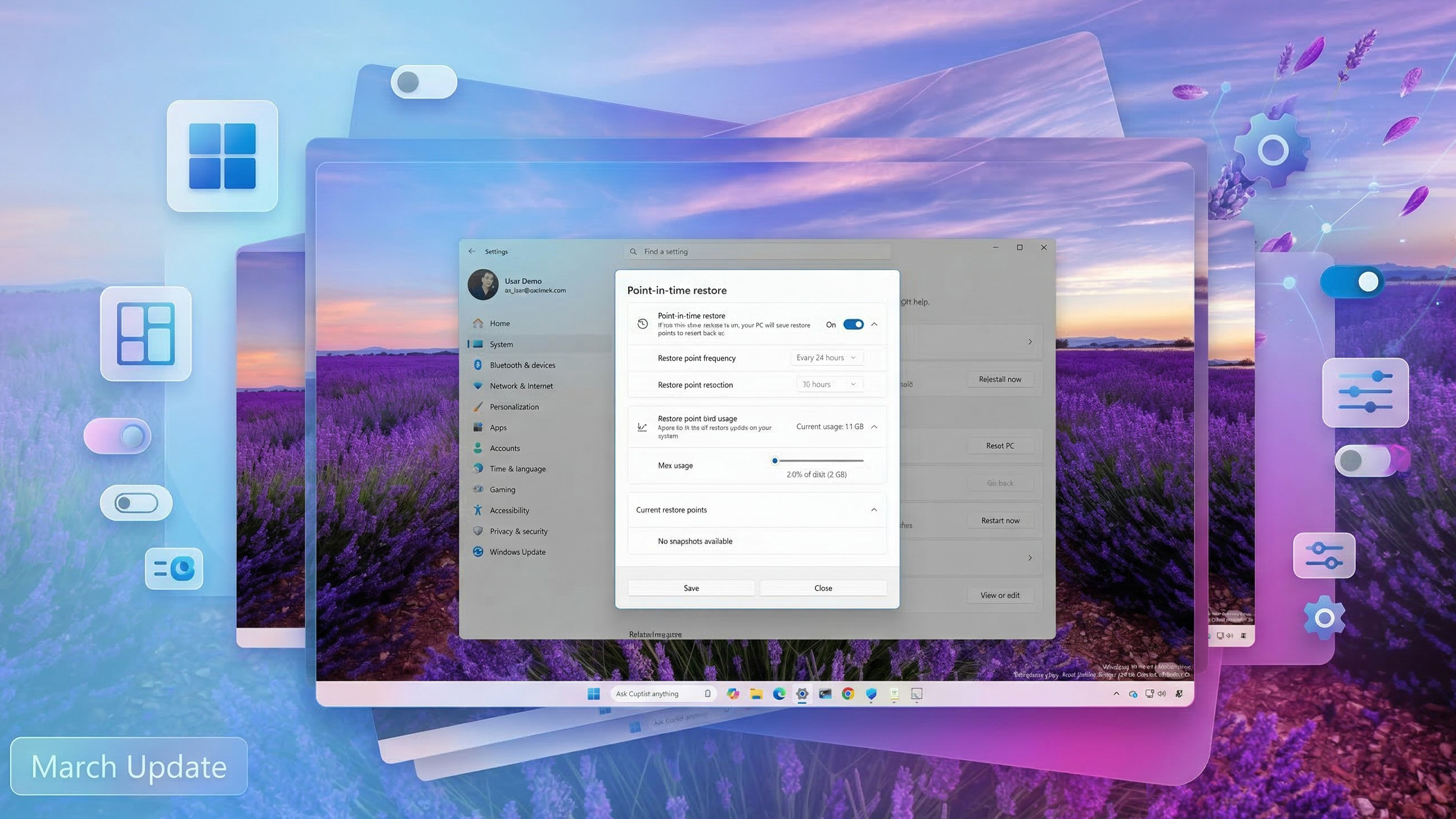Open Privacy & security settings
The width and height of the screenshot is (1456, 819).
518,531
